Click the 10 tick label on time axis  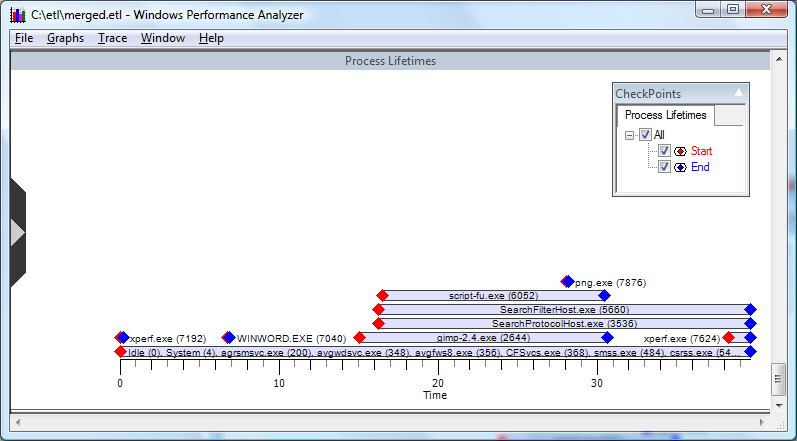tap(279, 384)
